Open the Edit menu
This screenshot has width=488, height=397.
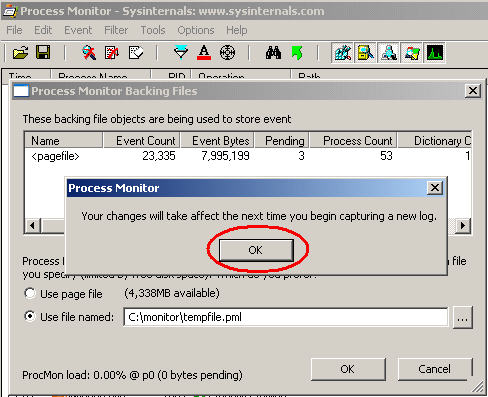[x=43, y=30]
